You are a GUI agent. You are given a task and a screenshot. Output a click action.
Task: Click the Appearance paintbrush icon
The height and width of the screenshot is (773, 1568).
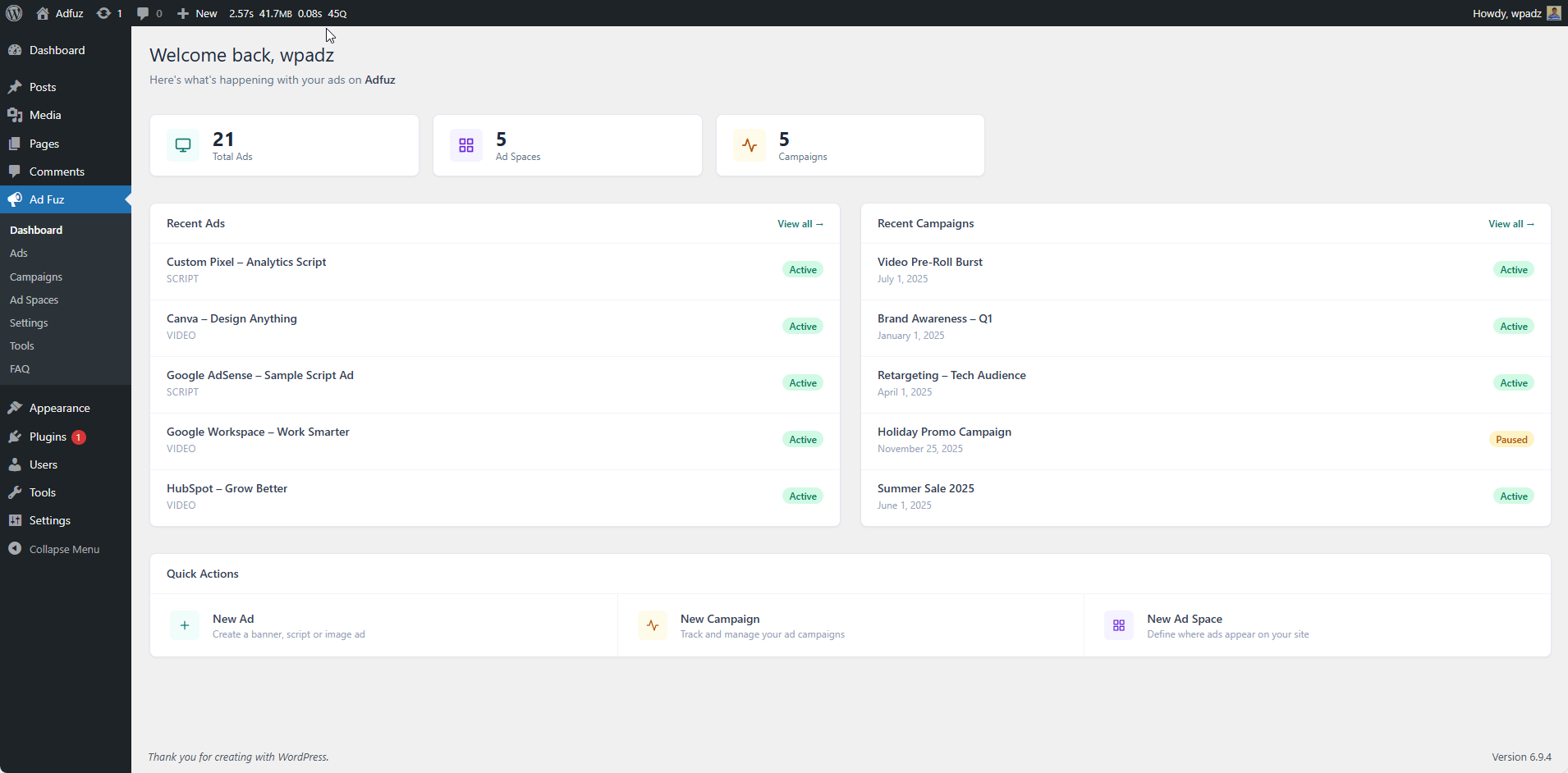[15, 408]
